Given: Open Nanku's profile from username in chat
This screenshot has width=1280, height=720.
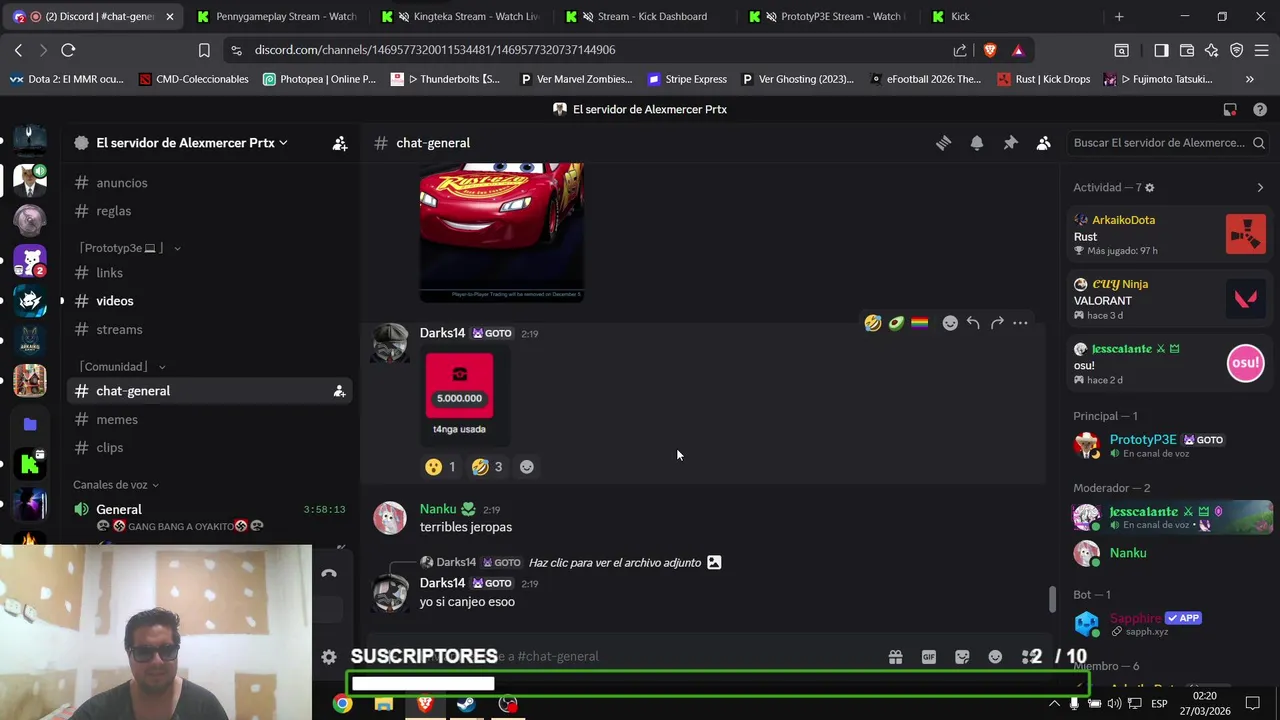Looking at the screenshot, I should tap(438, 509).
